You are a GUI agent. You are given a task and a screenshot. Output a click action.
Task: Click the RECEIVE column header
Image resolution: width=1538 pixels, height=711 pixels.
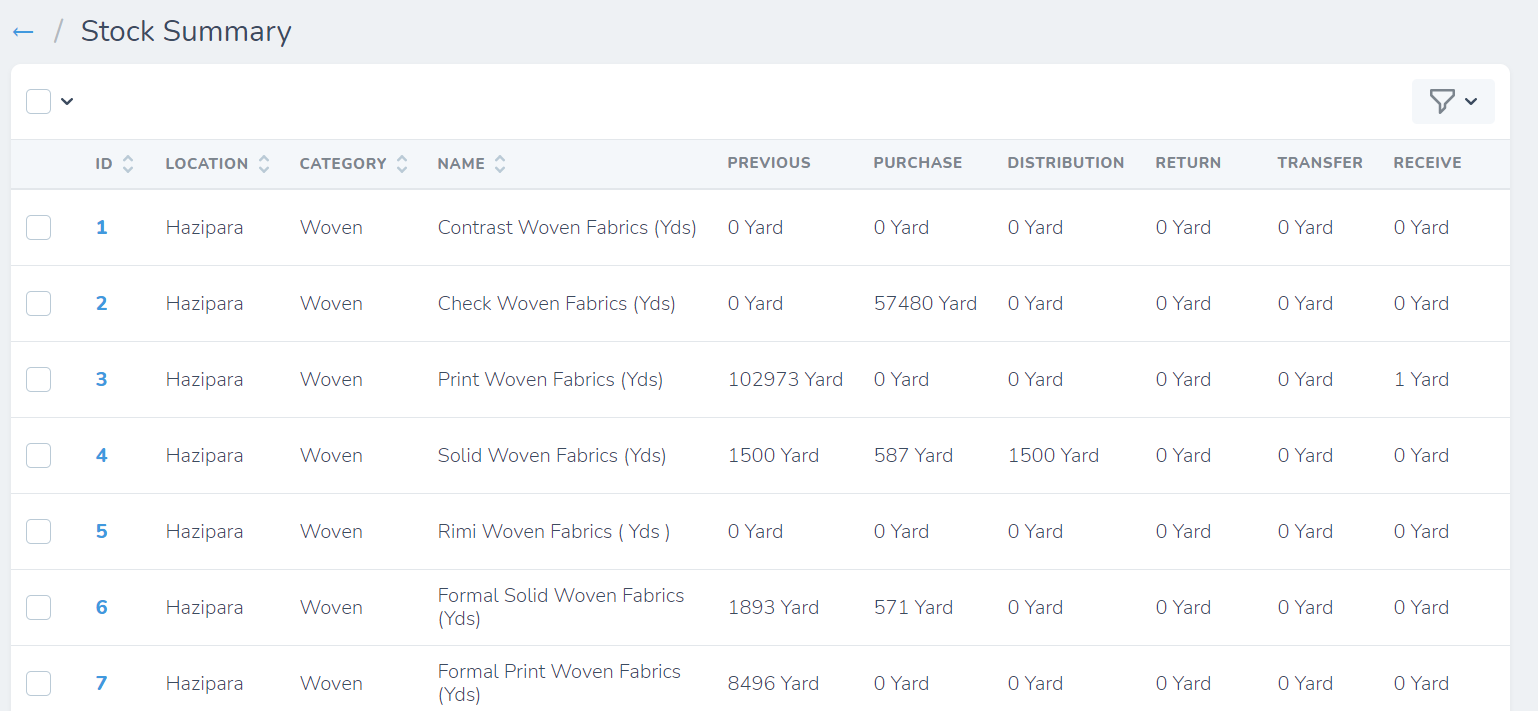pyautogui.click(x=1427, y=163)
